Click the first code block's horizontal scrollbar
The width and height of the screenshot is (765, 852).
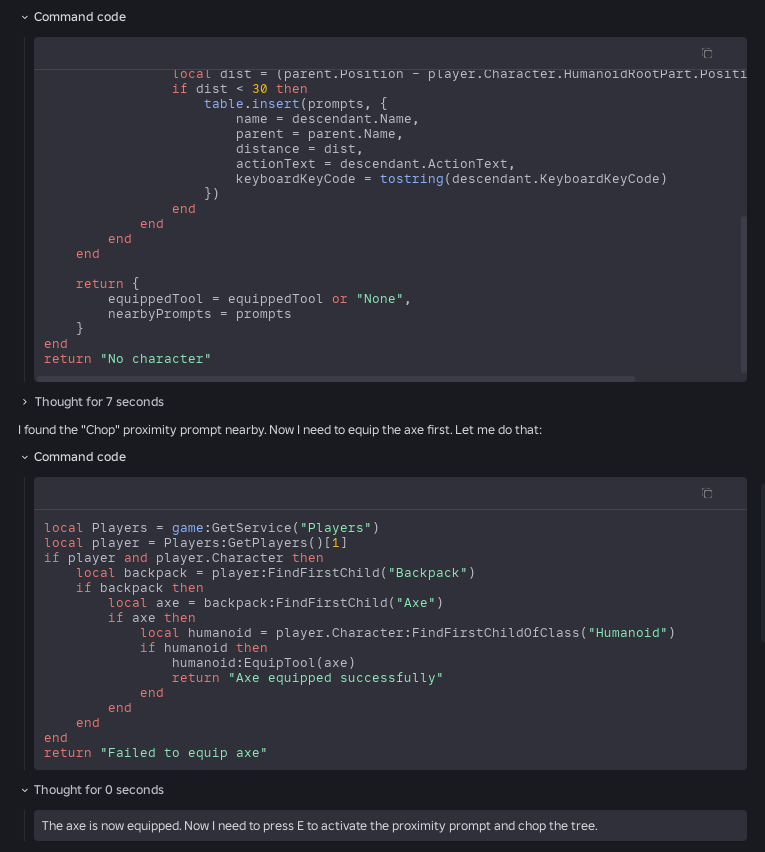click(x=335, y=378)
